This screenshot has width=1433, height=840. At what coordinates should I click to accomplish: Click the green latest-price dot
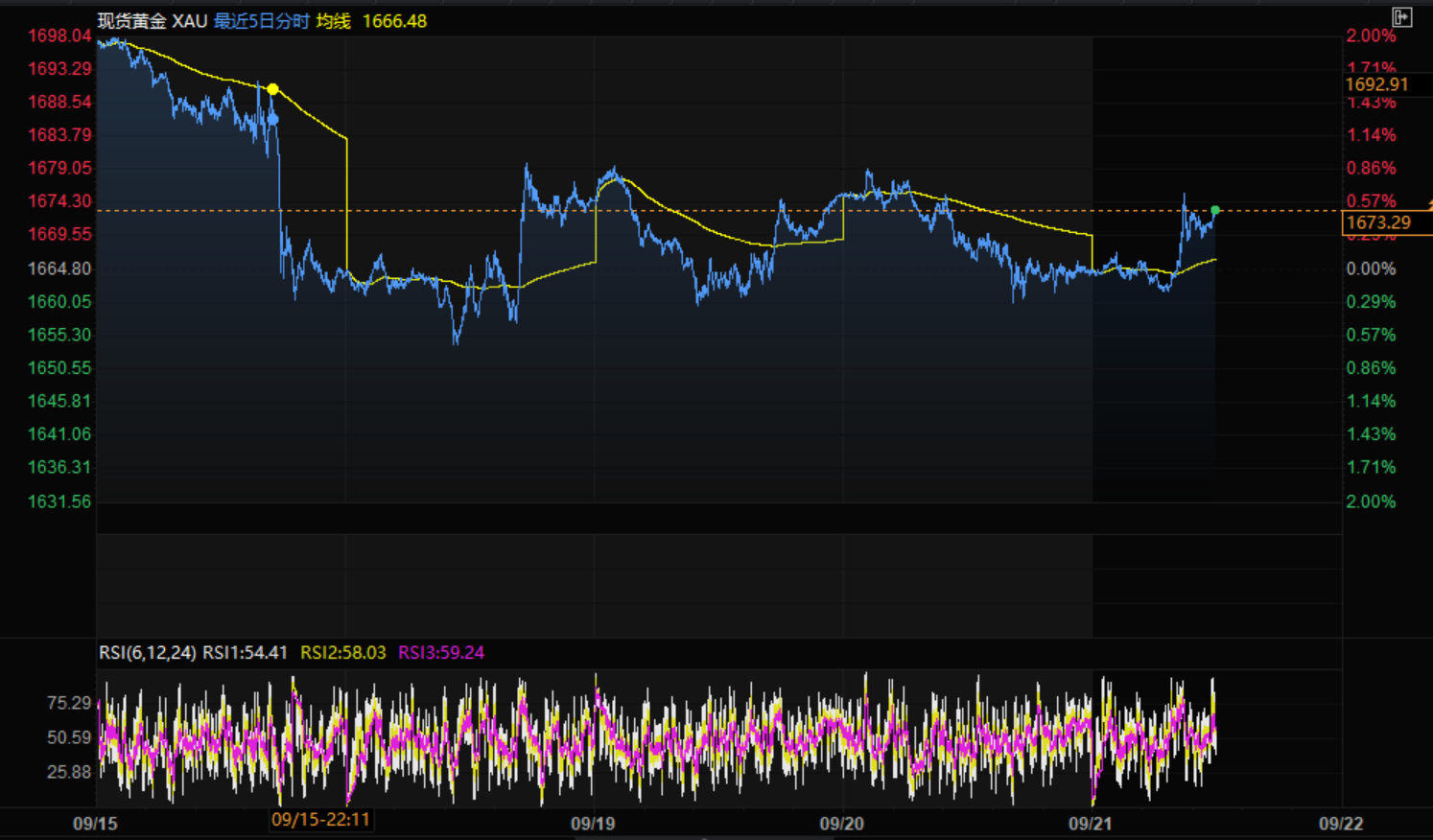[1215, 210]
